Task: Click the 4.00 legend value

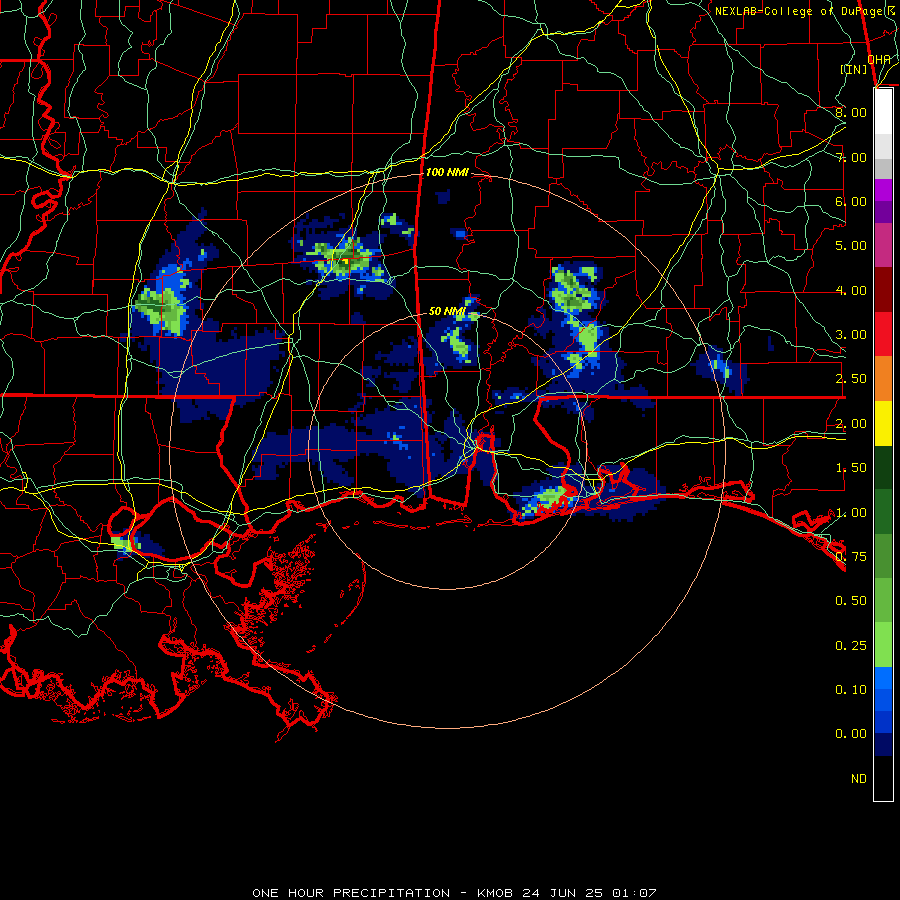Action: coord(851,290)
